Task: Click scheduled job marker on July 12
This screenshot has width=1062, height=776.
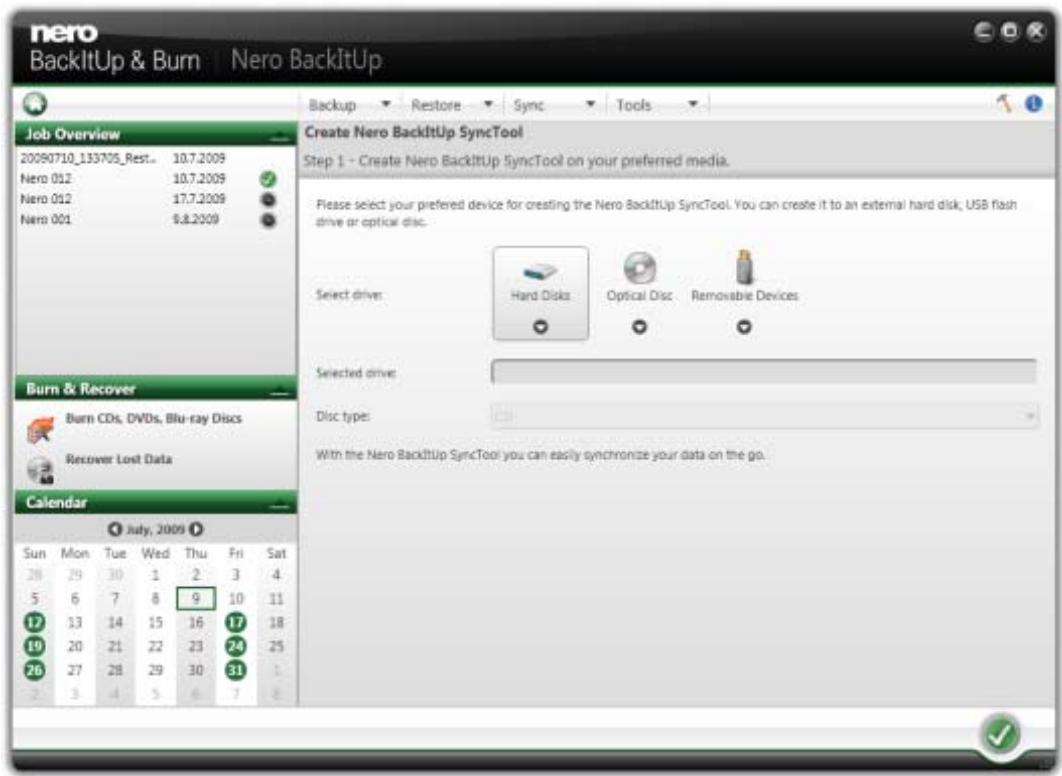Action: pyautogui.click(x=35, y=622)
